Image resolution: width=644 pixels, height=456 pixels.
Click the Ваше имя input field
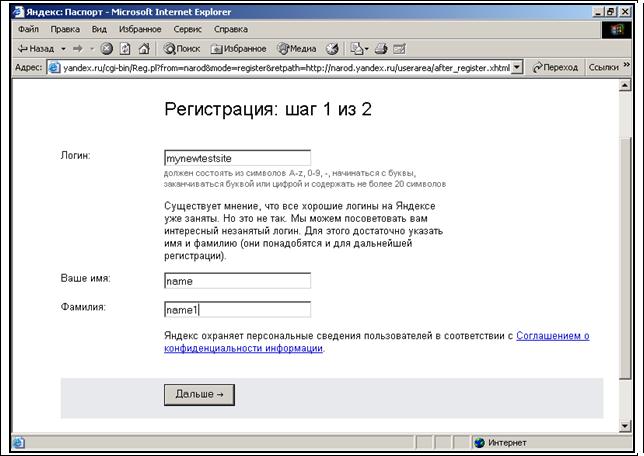click(237, 281)
